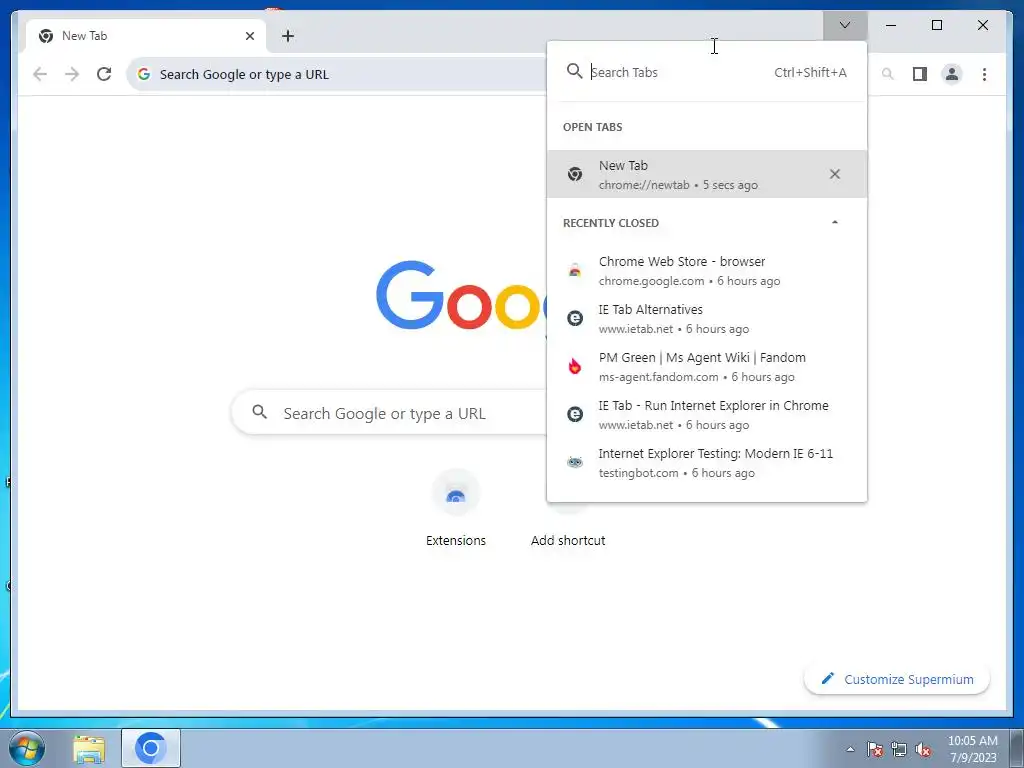The height and width of the screenshot is (768, 1024).
Task: Click the Chrome Web Store rainbow favicon
Action: [575, 270]
